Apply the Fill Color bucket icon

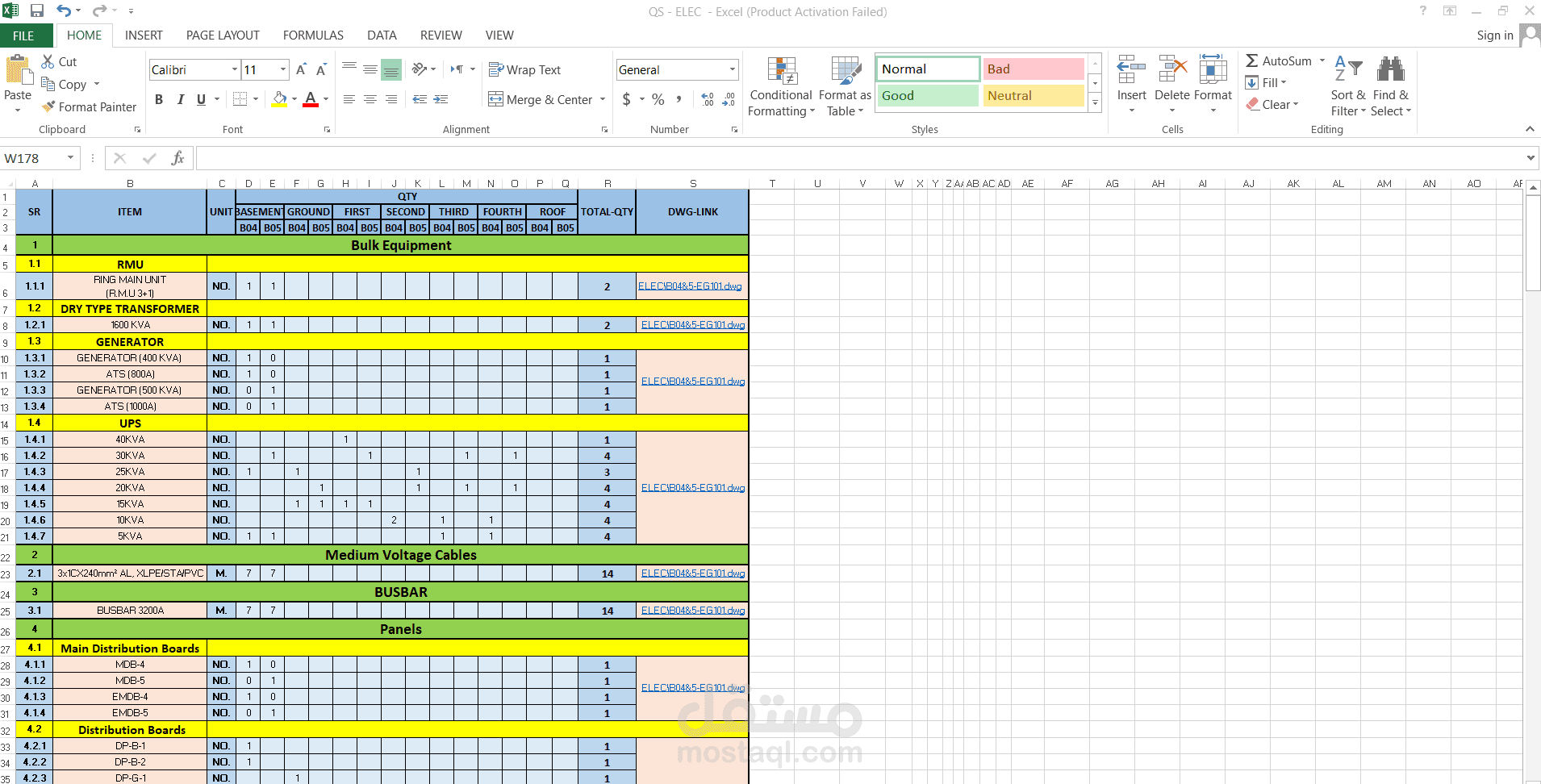(x=279, y=99)
